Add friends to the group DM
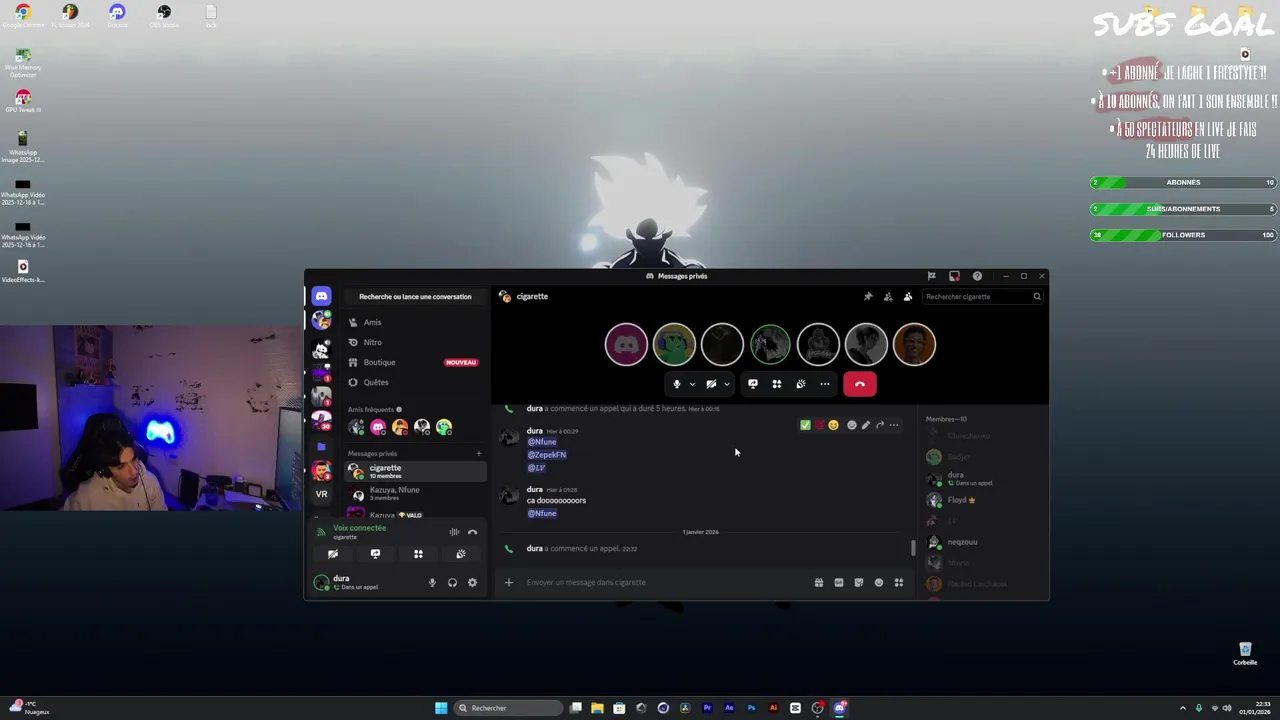This screenshot has height=720, width=1280. (x=888, y=296)
